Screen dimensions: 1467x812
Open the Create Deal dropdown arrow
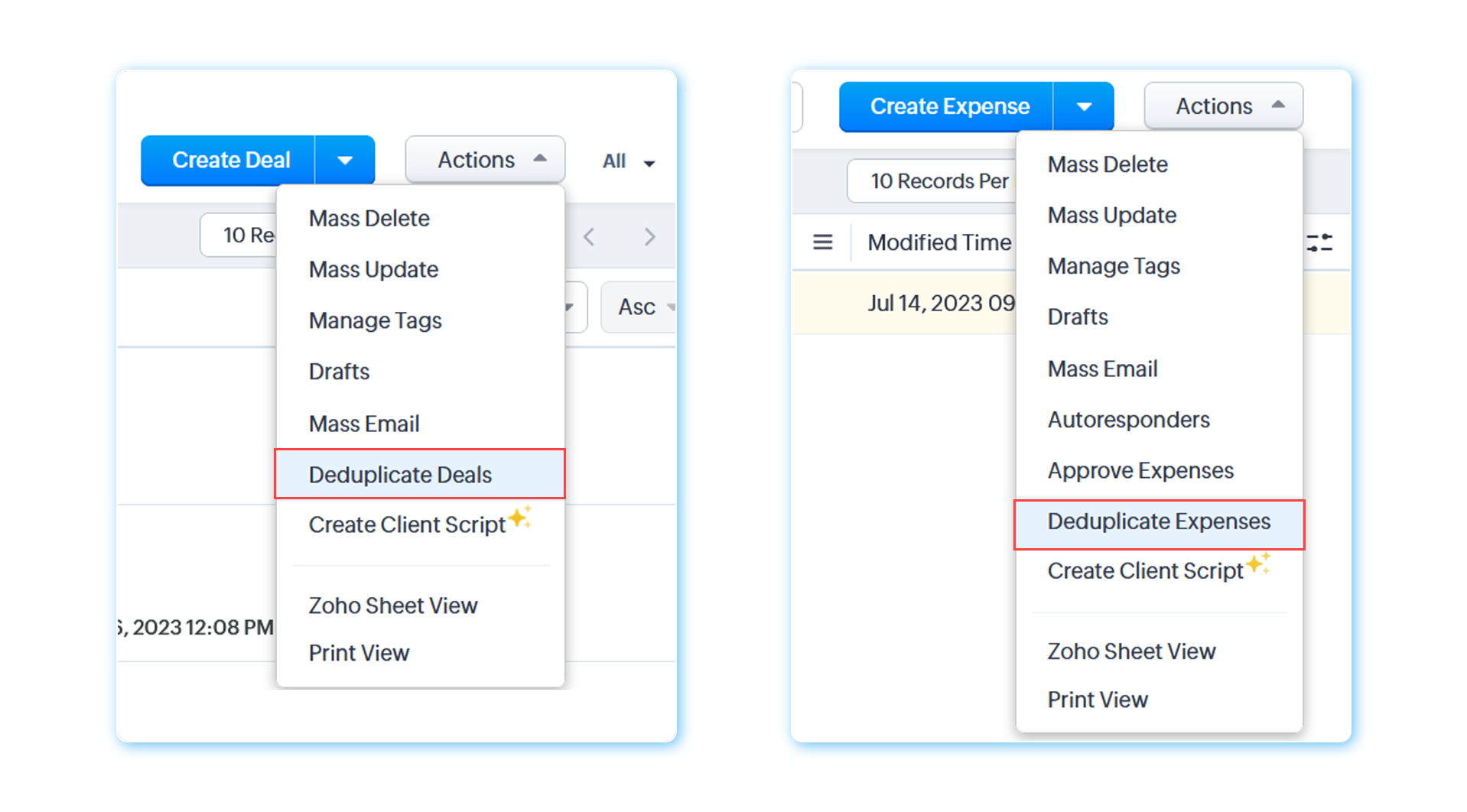pos(345,161)
